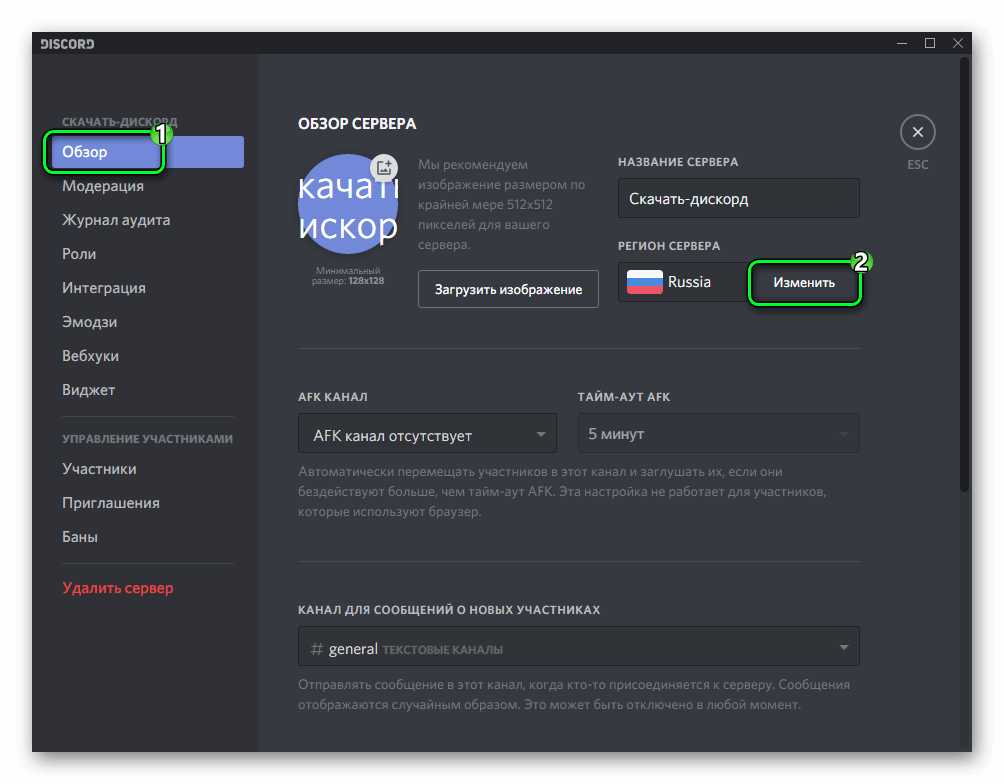Click the Минимальный размер 128x128 text
Screen dimensions: 1004x784
pos(348,275)
